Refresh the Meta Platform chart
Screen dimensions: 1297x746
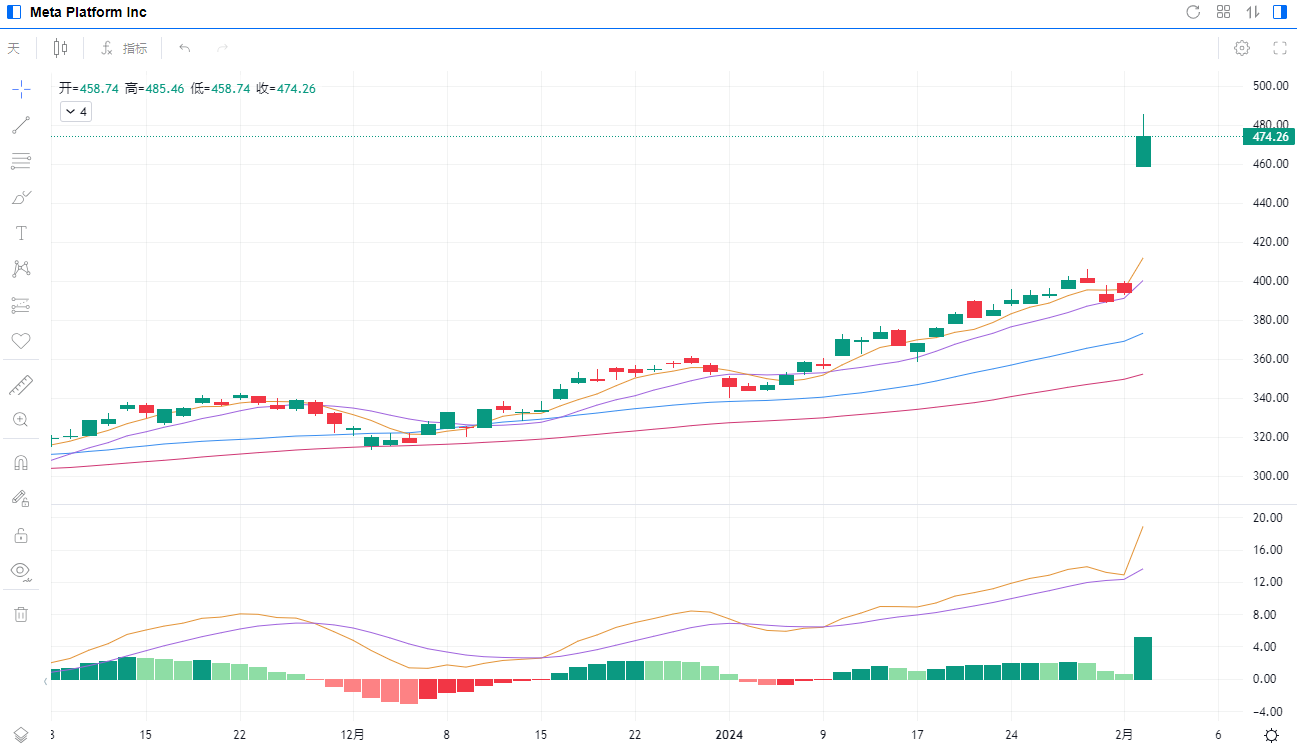point(1193,12)
